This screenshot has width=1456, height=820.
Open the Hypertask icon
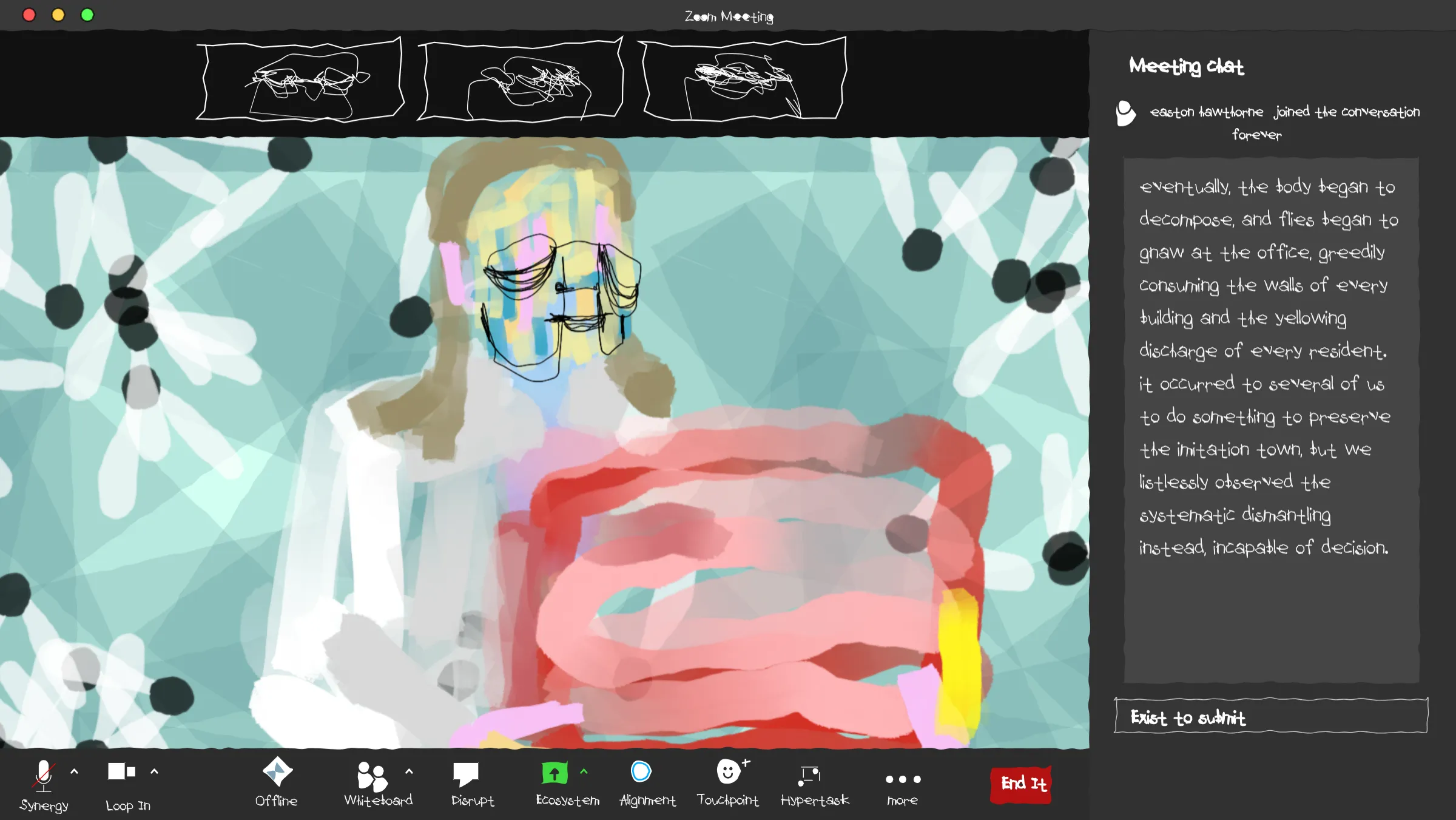(810, 775)
